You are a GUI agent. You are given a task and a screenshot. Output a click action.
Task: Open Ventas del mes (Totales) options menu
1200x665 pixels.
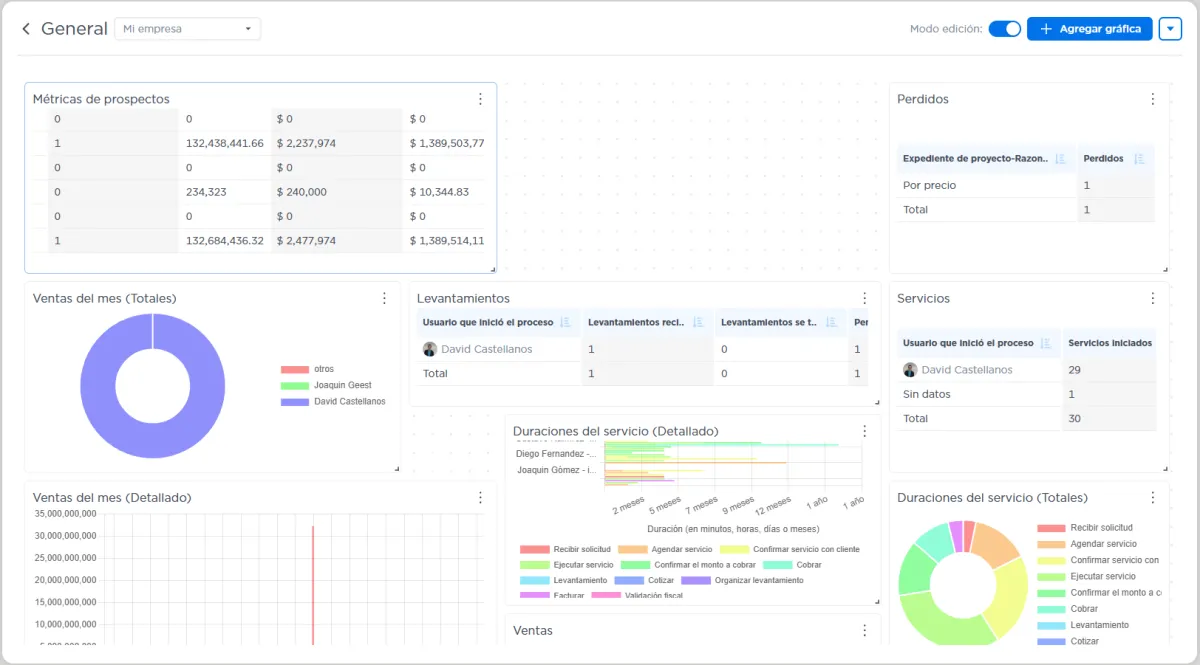(384, 298)
